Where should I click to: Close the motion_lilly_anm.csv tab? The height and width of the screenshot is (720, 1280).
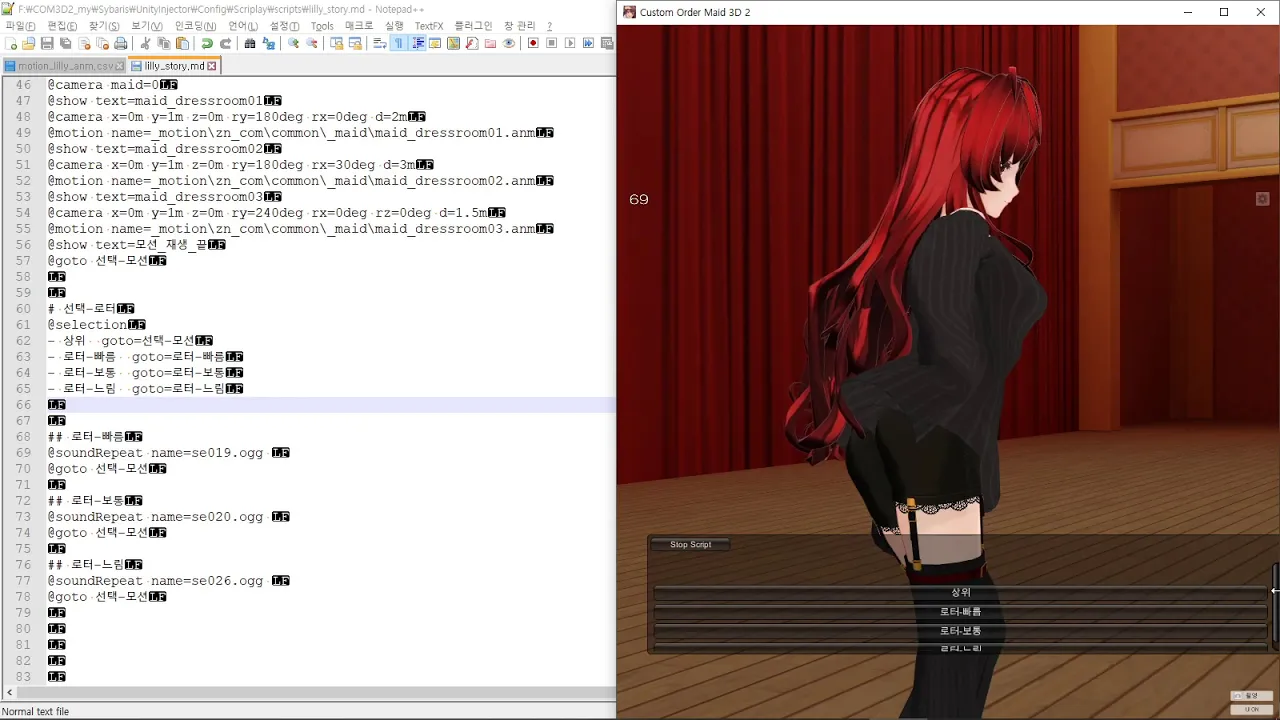pos(120,66)
